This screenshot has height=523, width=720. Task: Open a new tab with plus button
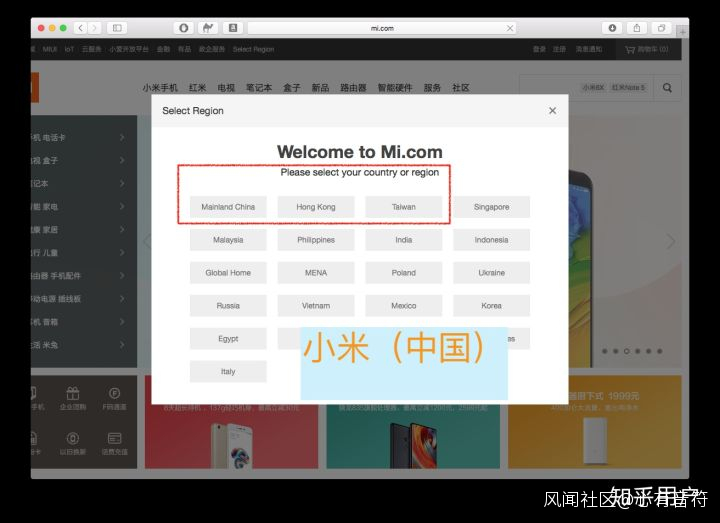pyautogui.click(x=682, y=32)
